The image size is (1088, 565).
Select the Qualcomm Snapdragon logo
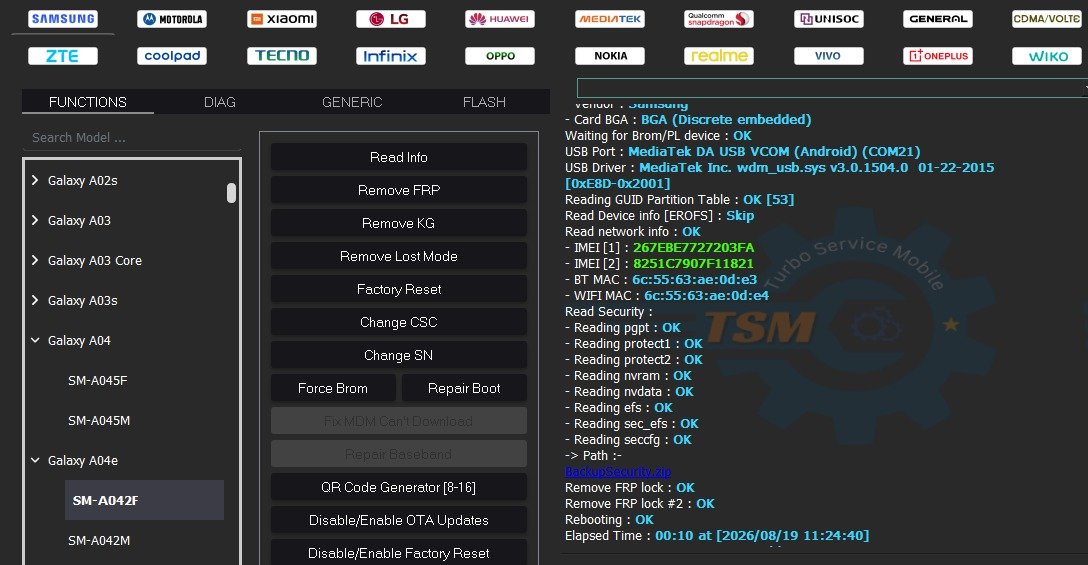click(719, 19)
